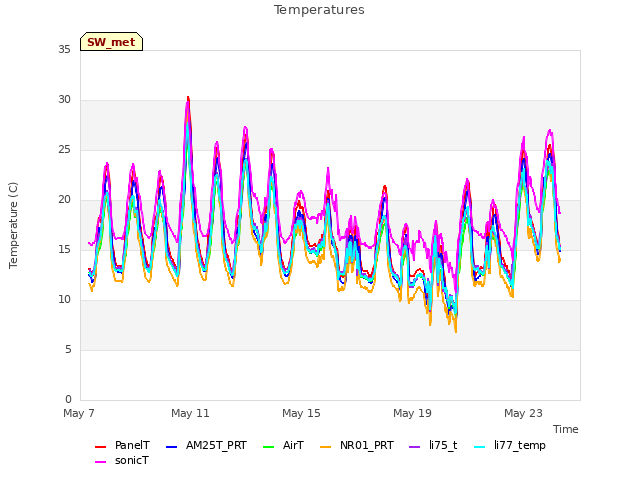Click the purple li75_t legend color marker
Screen dimensions: 640x480
click(415, 447)
